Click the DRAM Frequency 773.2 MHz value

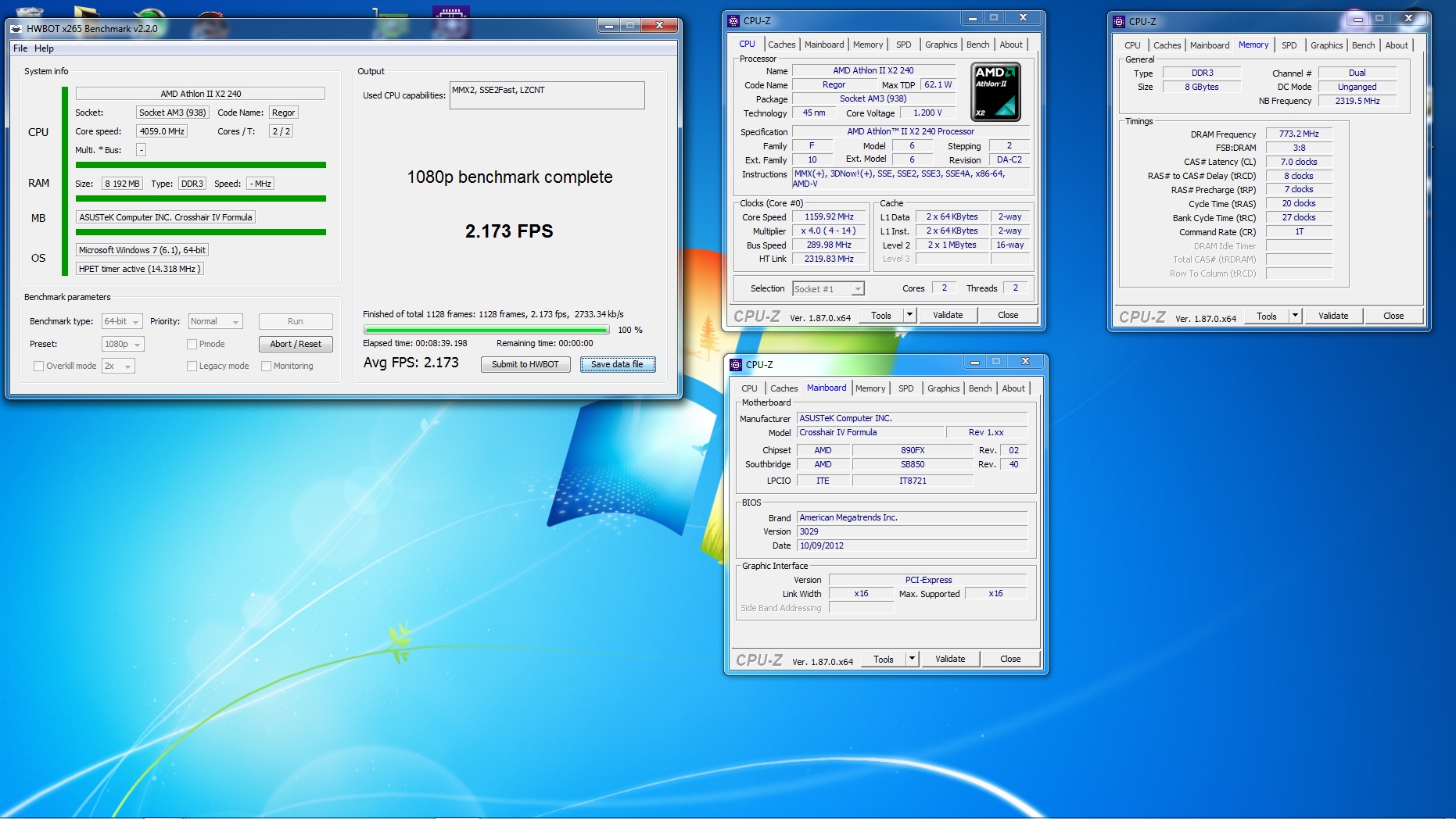tap(1299, 134)
